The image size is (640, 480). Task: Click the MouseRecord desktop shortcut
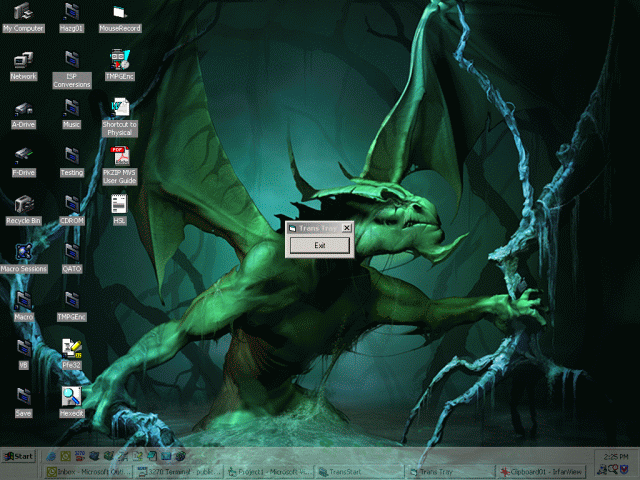coord(120,14)
